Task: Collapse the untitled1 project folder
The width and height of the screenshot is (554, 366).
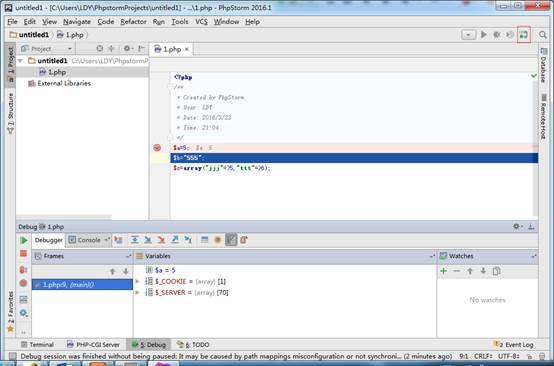Action: (20, 61)
